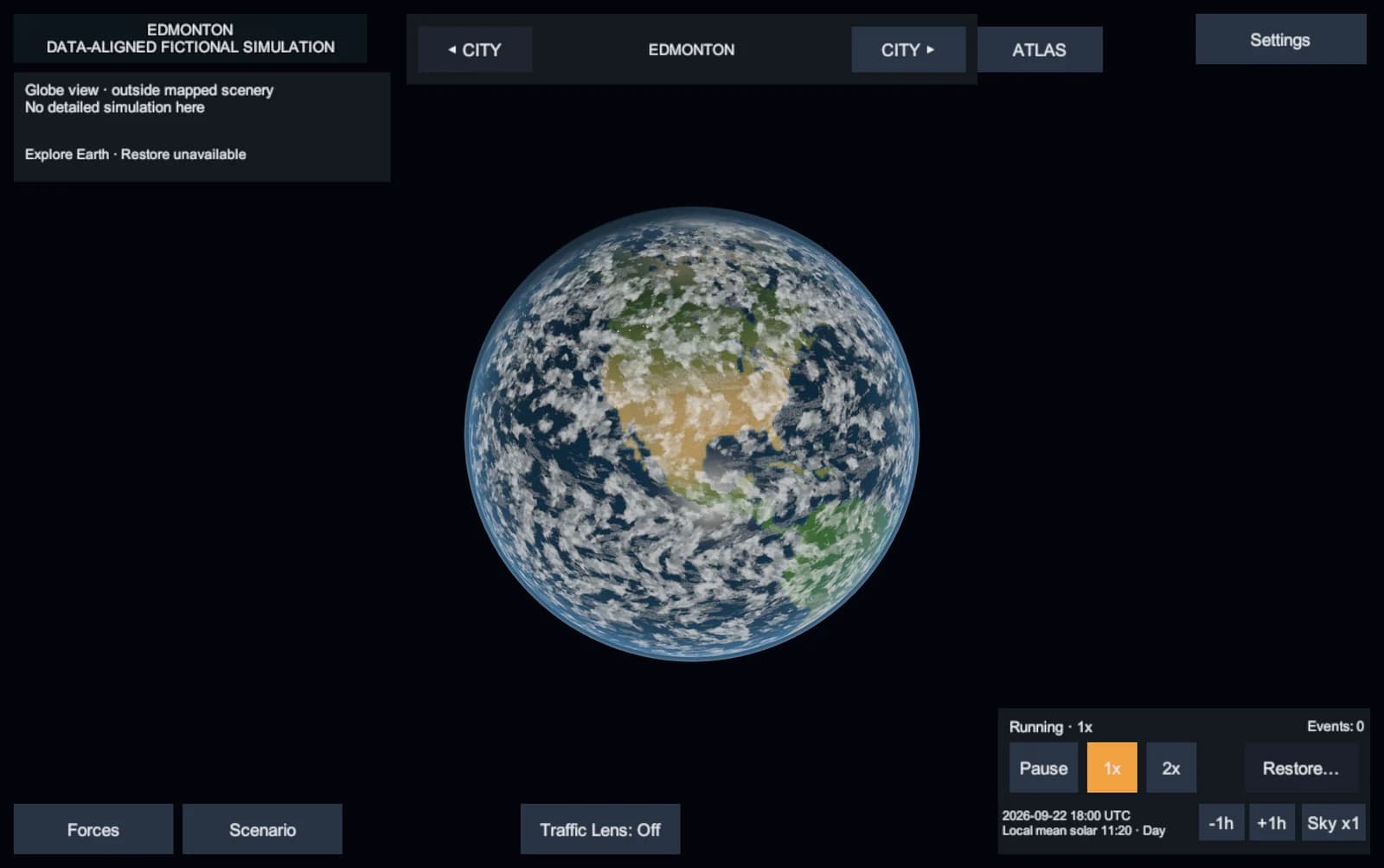Click 'Explore Earth · Restore unavailable' text
The image size is (1384, 868).
tap(135, 154)
